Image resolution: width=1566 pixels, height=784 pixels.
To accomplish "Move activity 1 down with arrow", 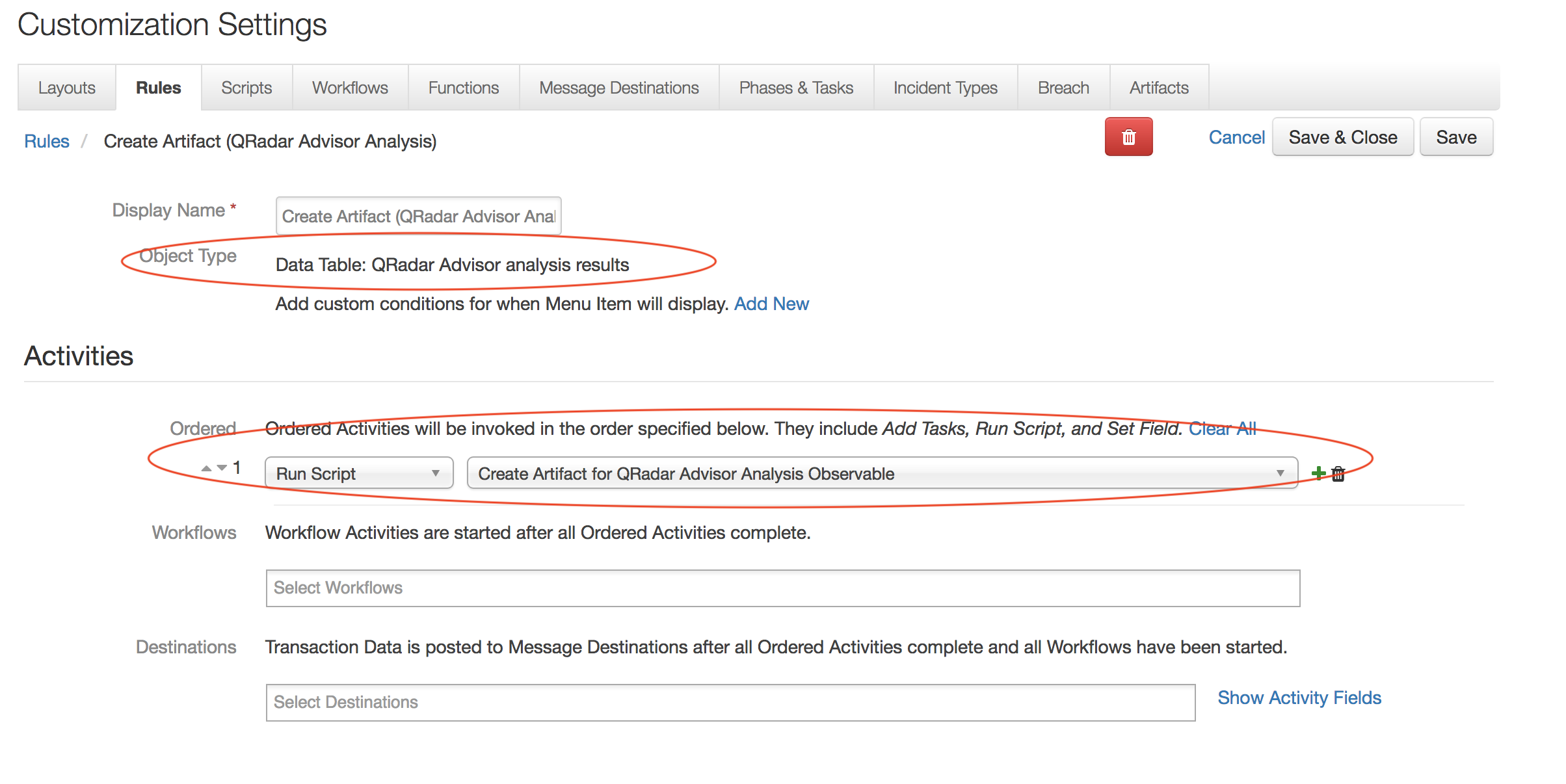I will click(x=222, y=468).
